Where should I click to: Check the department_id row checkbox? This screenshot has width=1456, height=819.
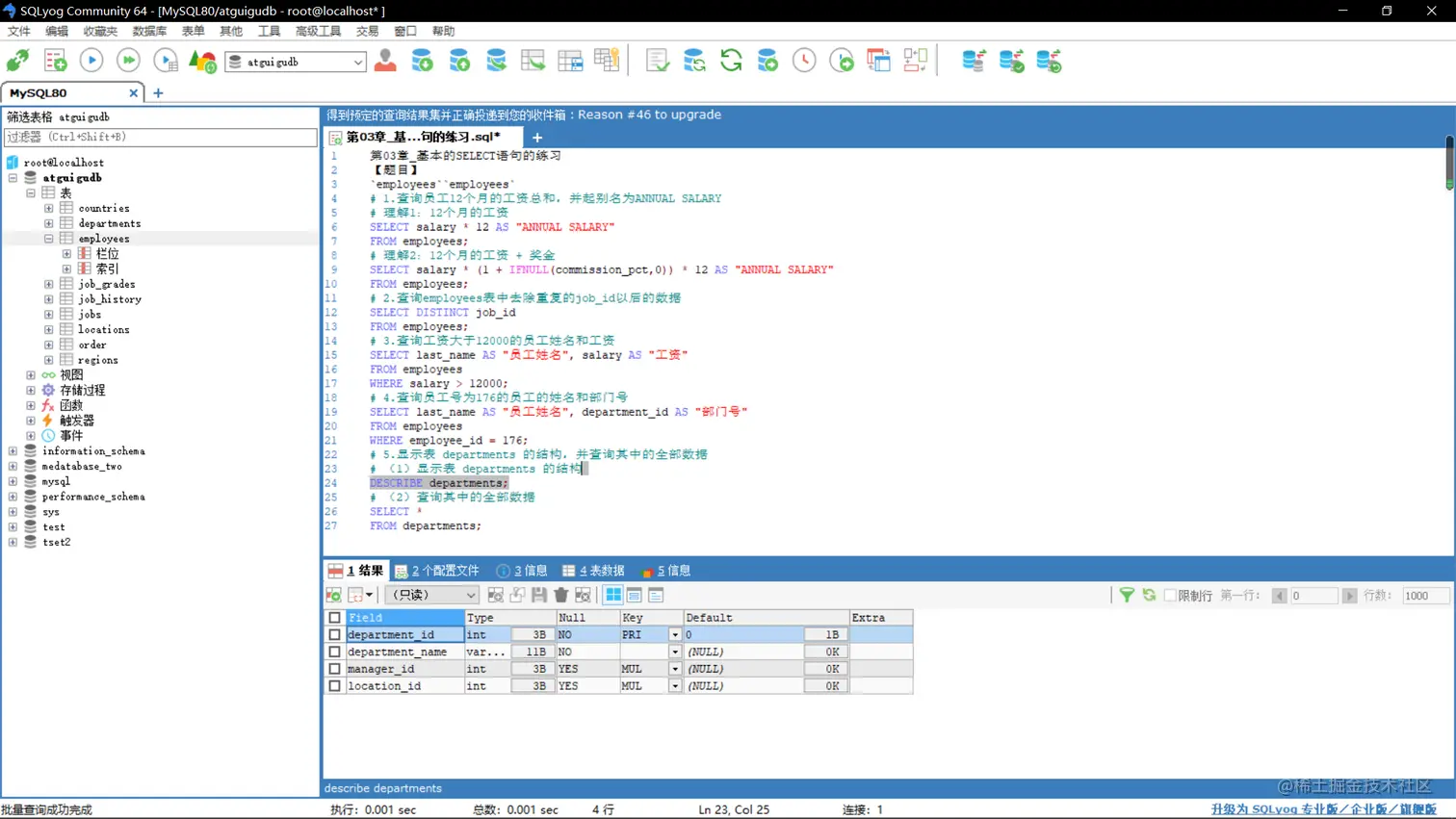334,635
